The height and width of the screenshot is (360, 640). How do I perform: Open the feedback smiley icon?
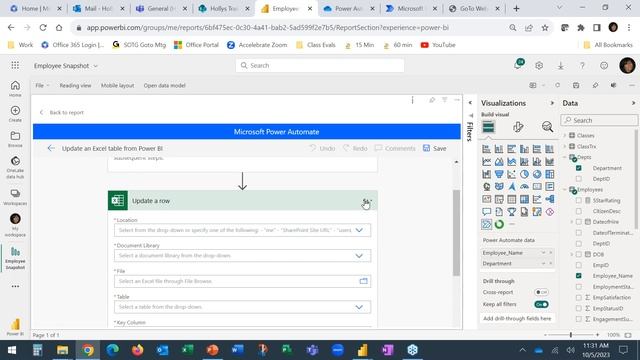604,65
